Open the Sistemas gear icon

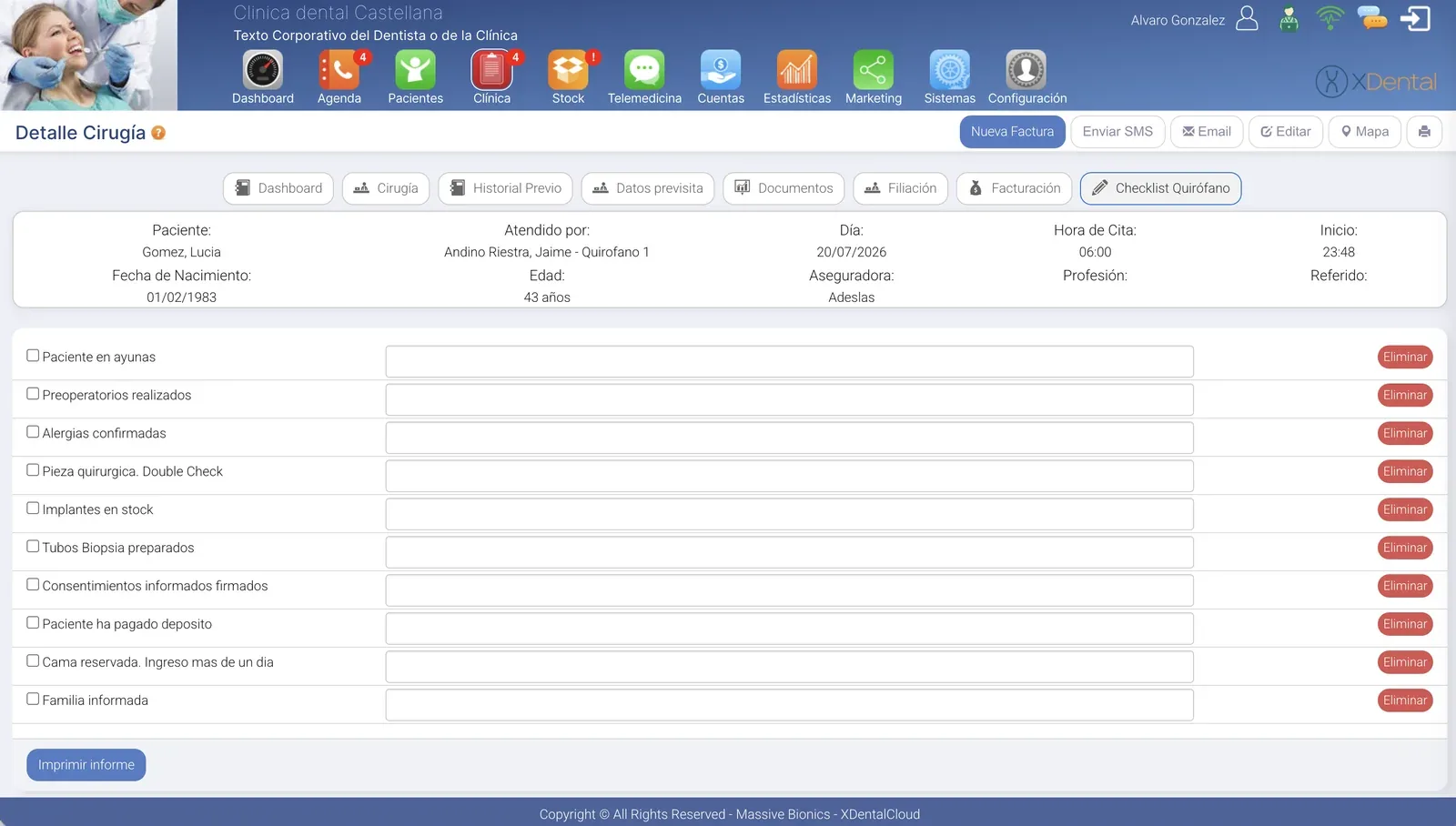pyautogui.click(x=950, y=70)
